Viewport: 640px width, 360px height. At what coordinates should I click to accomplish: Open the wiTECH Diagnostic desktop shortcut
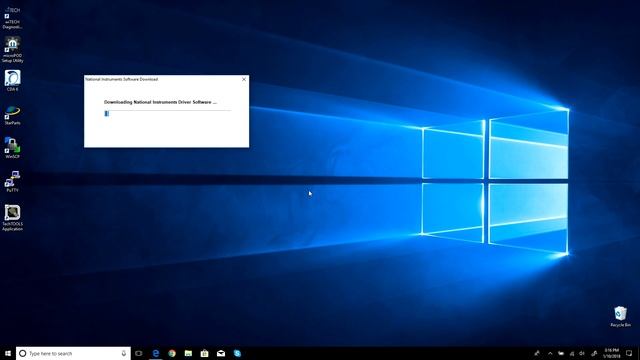coord(12,17)
